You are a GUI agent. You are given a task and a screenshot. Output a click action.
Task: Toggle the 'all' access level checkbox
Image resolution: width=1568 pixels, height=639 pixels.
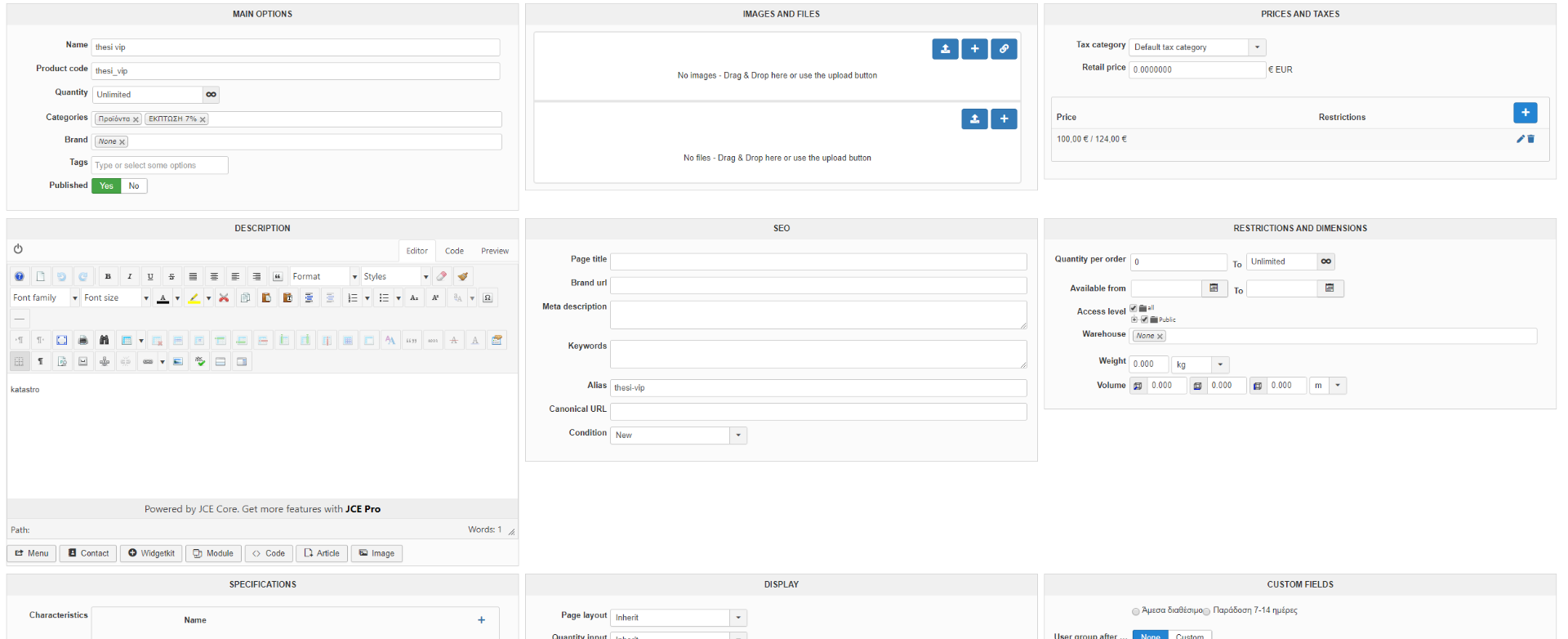coord(1134,308)
